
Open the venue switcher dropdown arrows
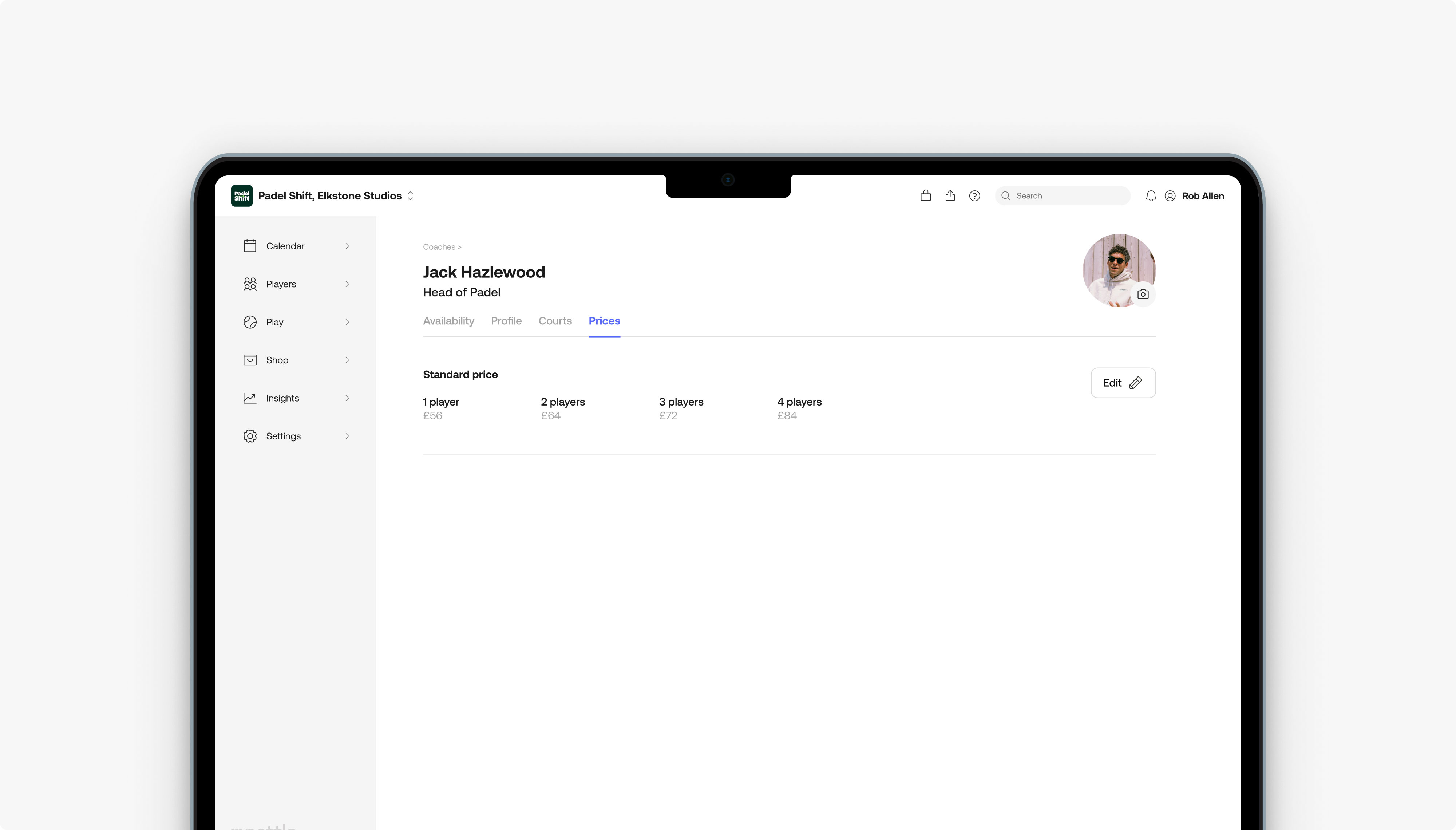(x=410, y=195)
